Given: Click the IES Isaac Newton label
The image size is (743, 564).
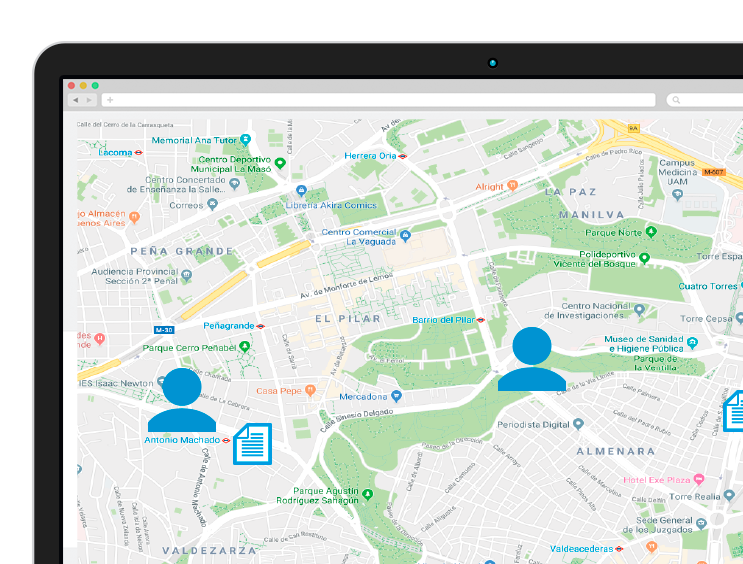Looking at the screenshot, I should 116,383.
